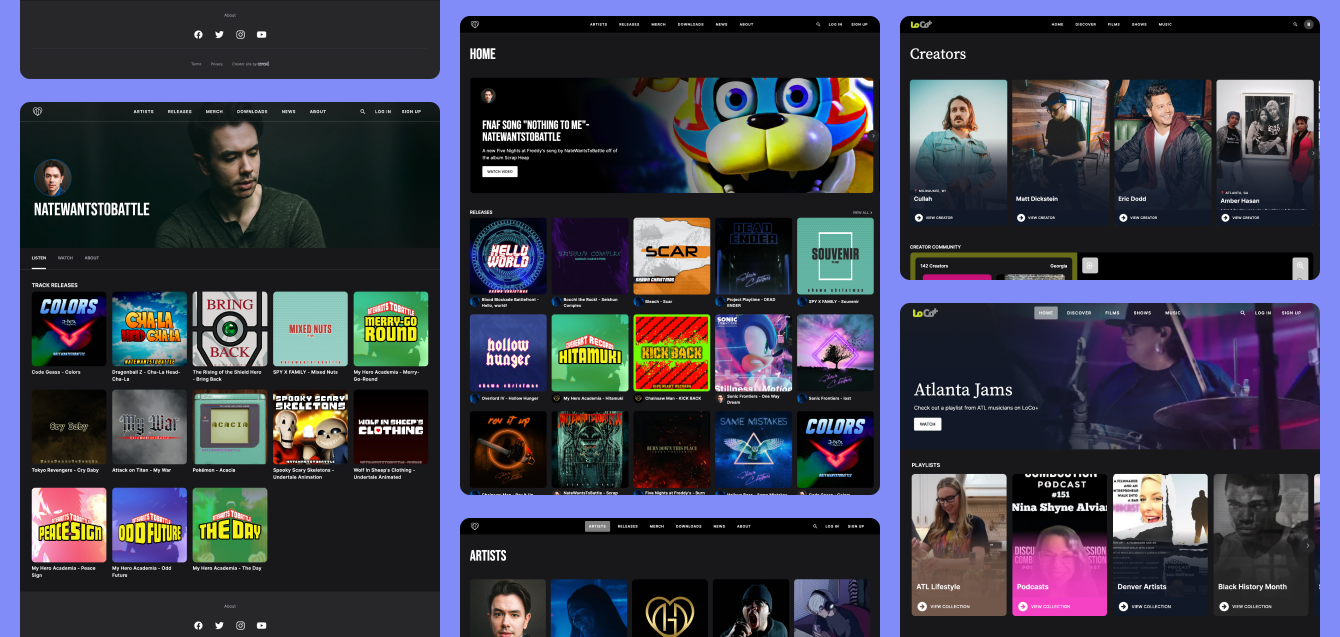This screenshot has width=1340, height=637.
Task: Click LoCo+ logo on the Atlanta Jams page
Action: click(x=925, y=313)
